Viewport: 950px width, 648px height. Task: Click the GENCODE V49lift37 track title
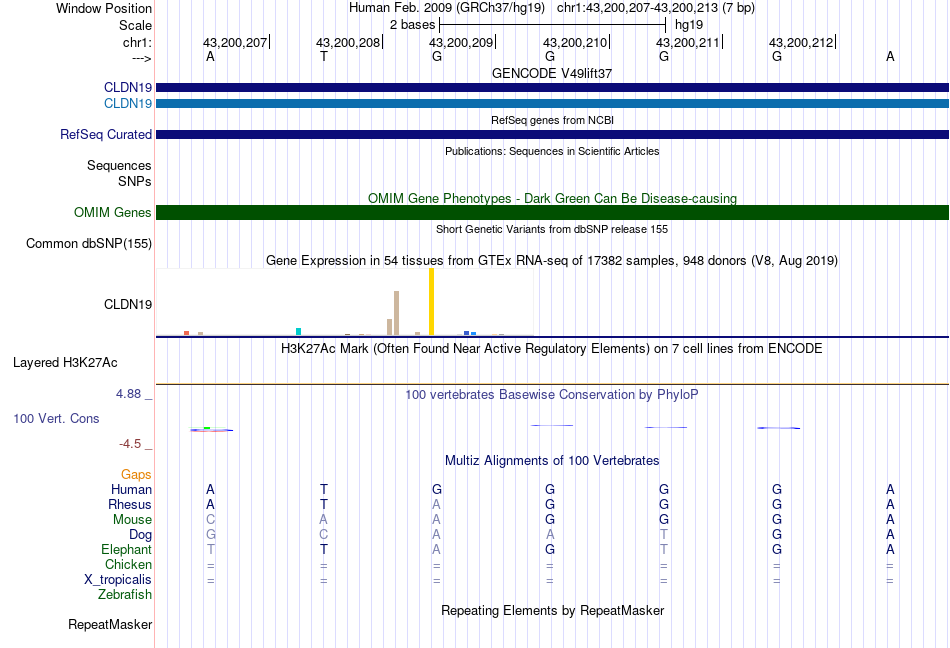552,73
